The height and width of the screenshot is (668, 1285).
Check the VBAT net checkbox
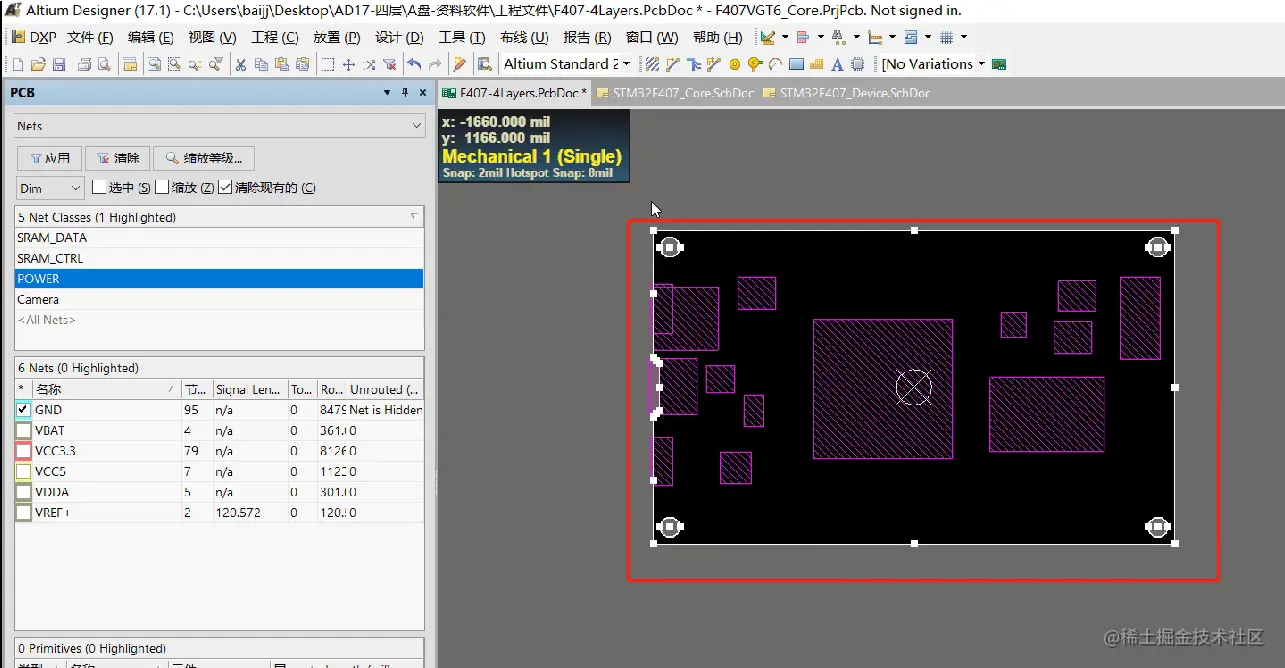pyautogui.click(x=24, y=430)
